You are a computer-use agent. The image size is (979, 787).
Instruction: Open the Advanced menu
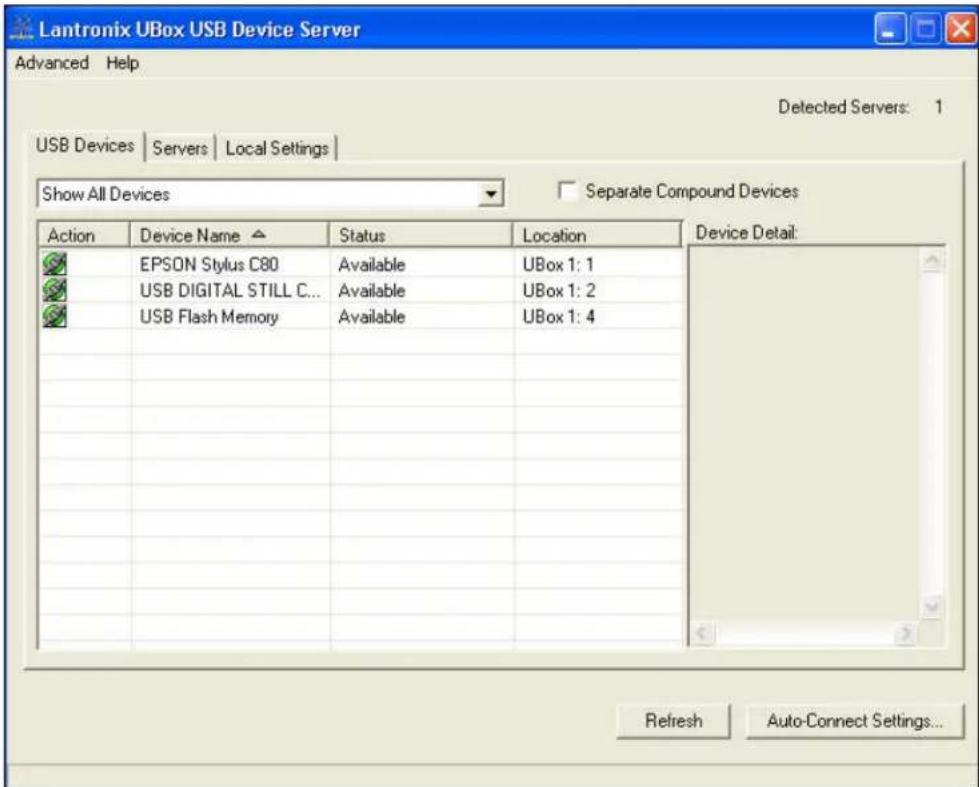coord(52,63)
